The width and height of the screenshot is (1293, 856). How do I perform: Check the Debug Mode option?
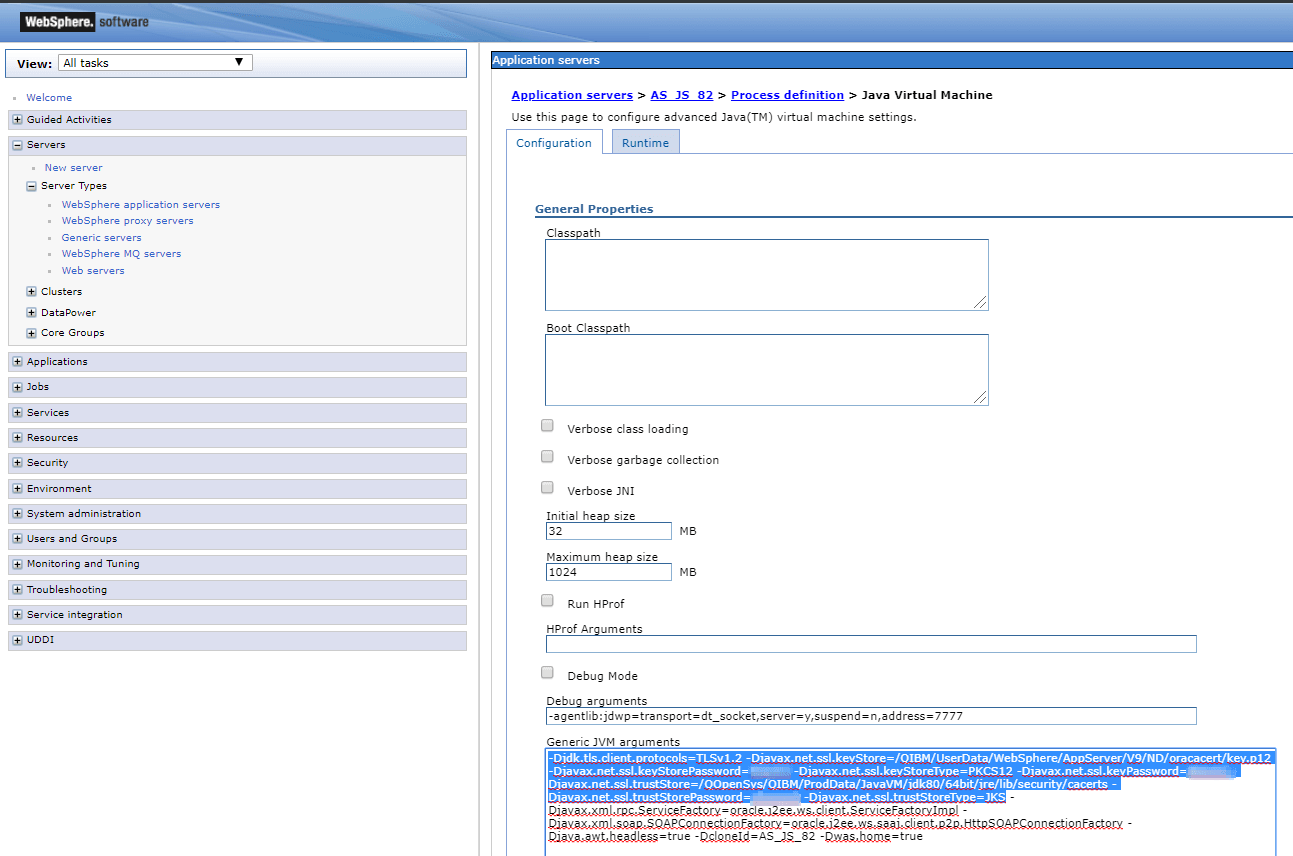coord(547,673)
